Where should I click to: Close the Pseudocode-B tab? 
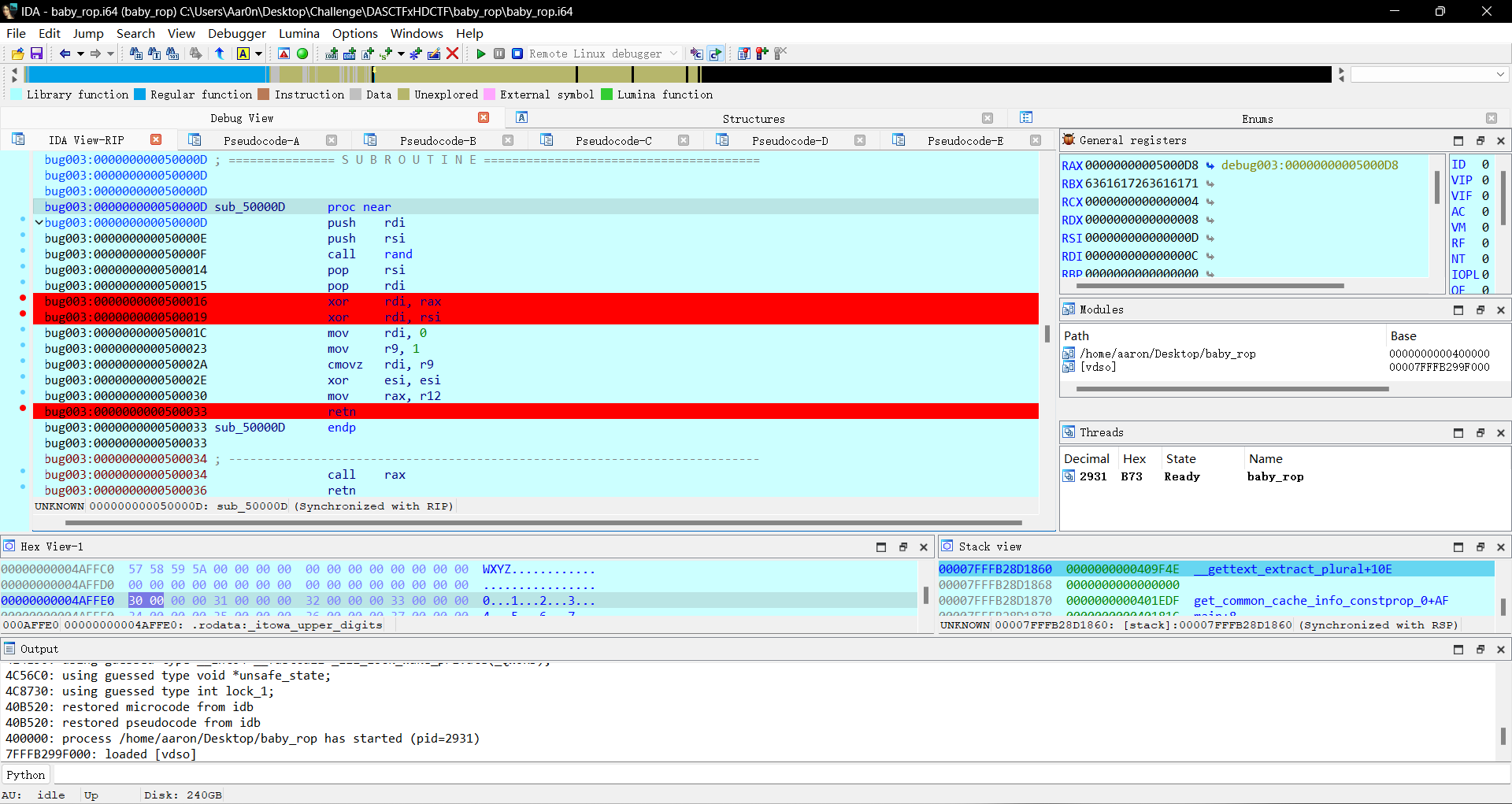[508, 140]
